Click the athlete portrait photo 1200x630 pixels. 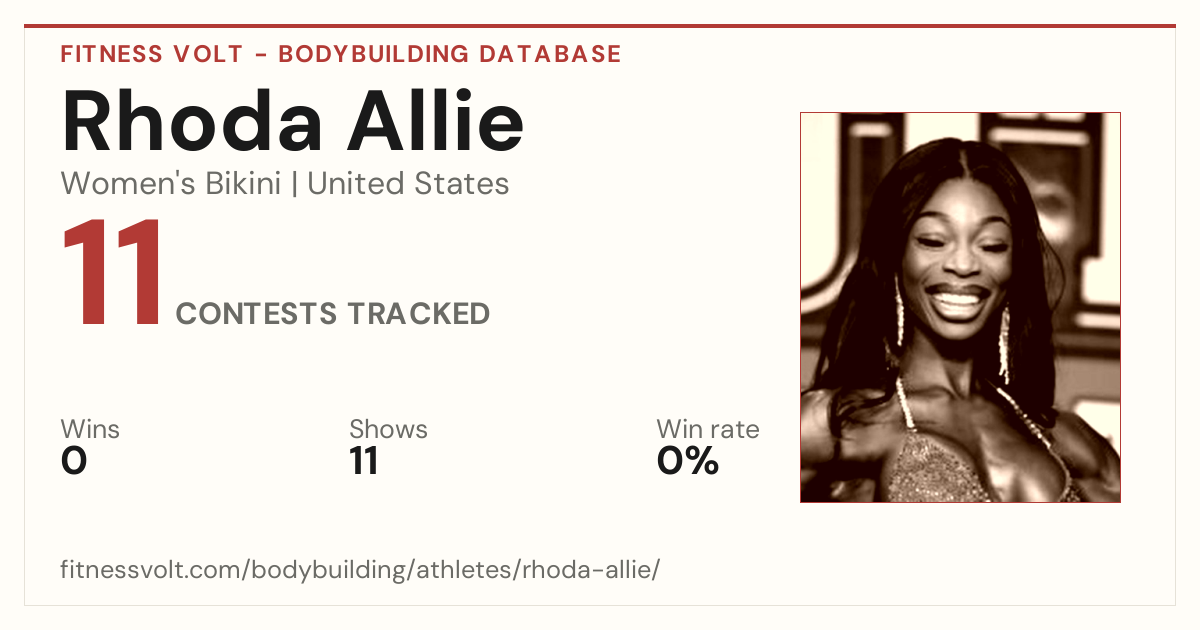click(x=960, y=307)
